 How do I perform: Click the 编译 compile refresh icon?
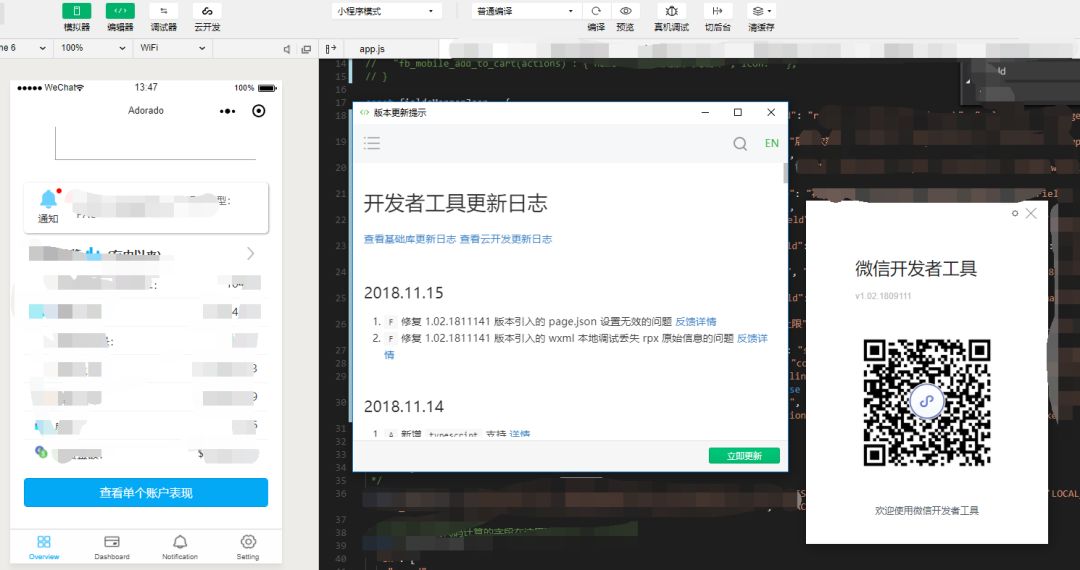click(596, 11)
